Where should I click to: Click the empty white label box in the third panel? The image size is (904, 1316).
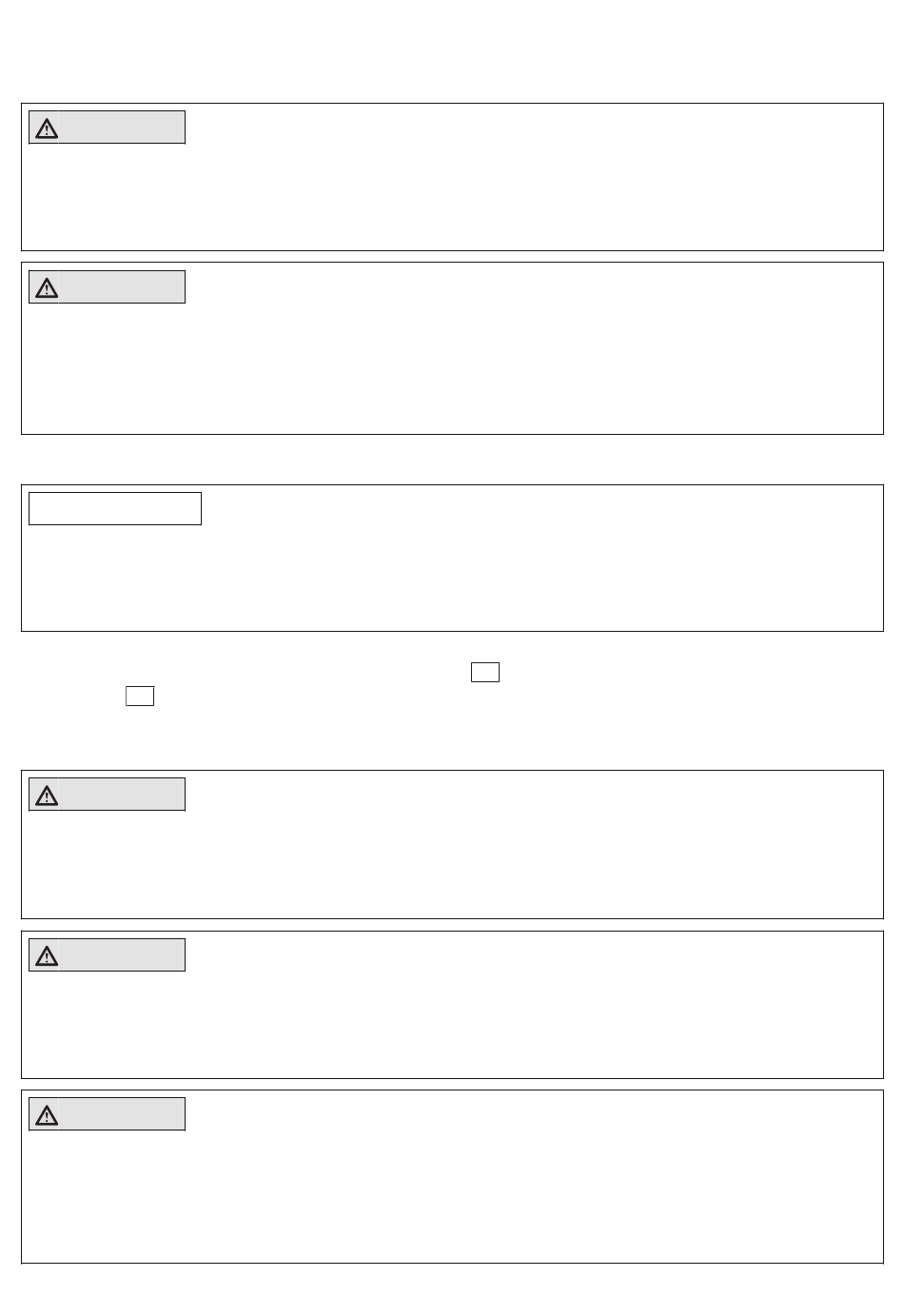115,508
